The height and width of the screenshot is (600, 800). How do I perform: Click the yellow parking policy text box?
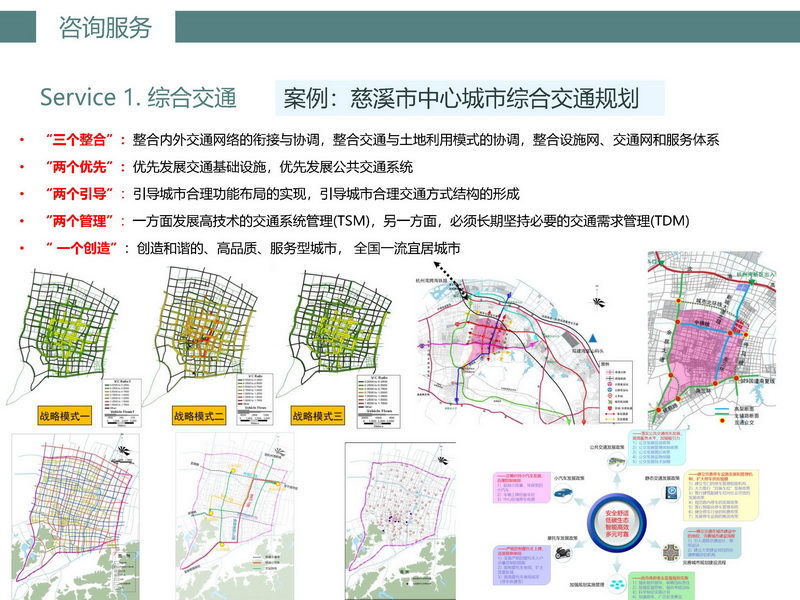721,495
